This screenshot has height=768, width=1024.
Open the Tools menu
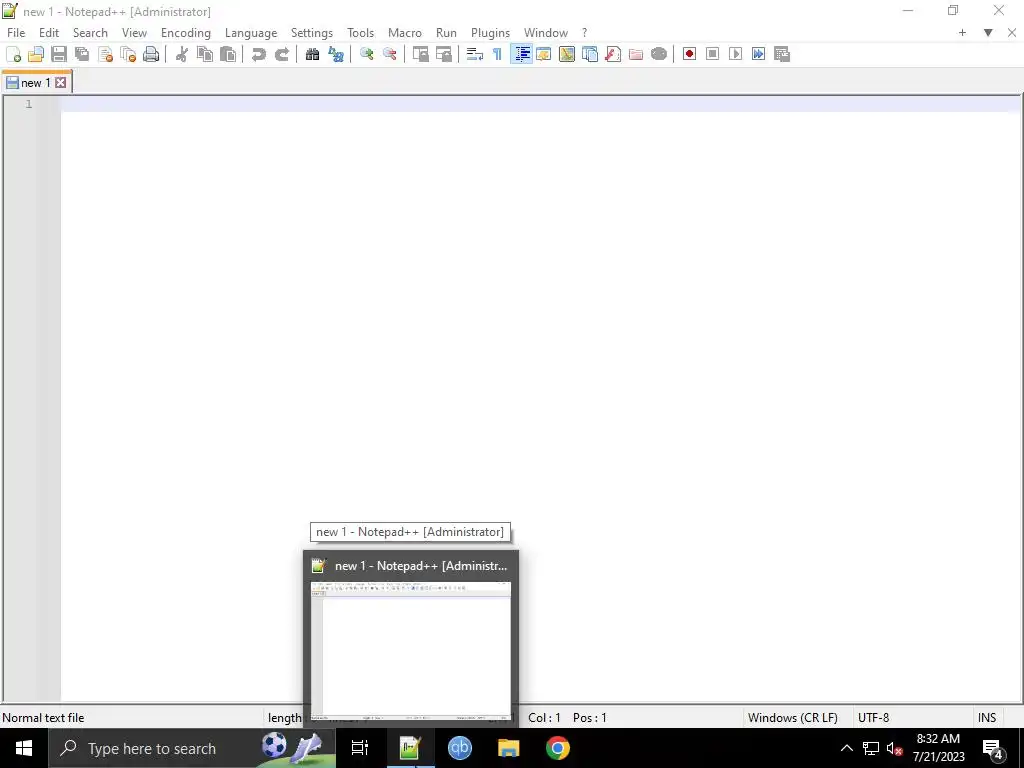click(x=360, y=33)
